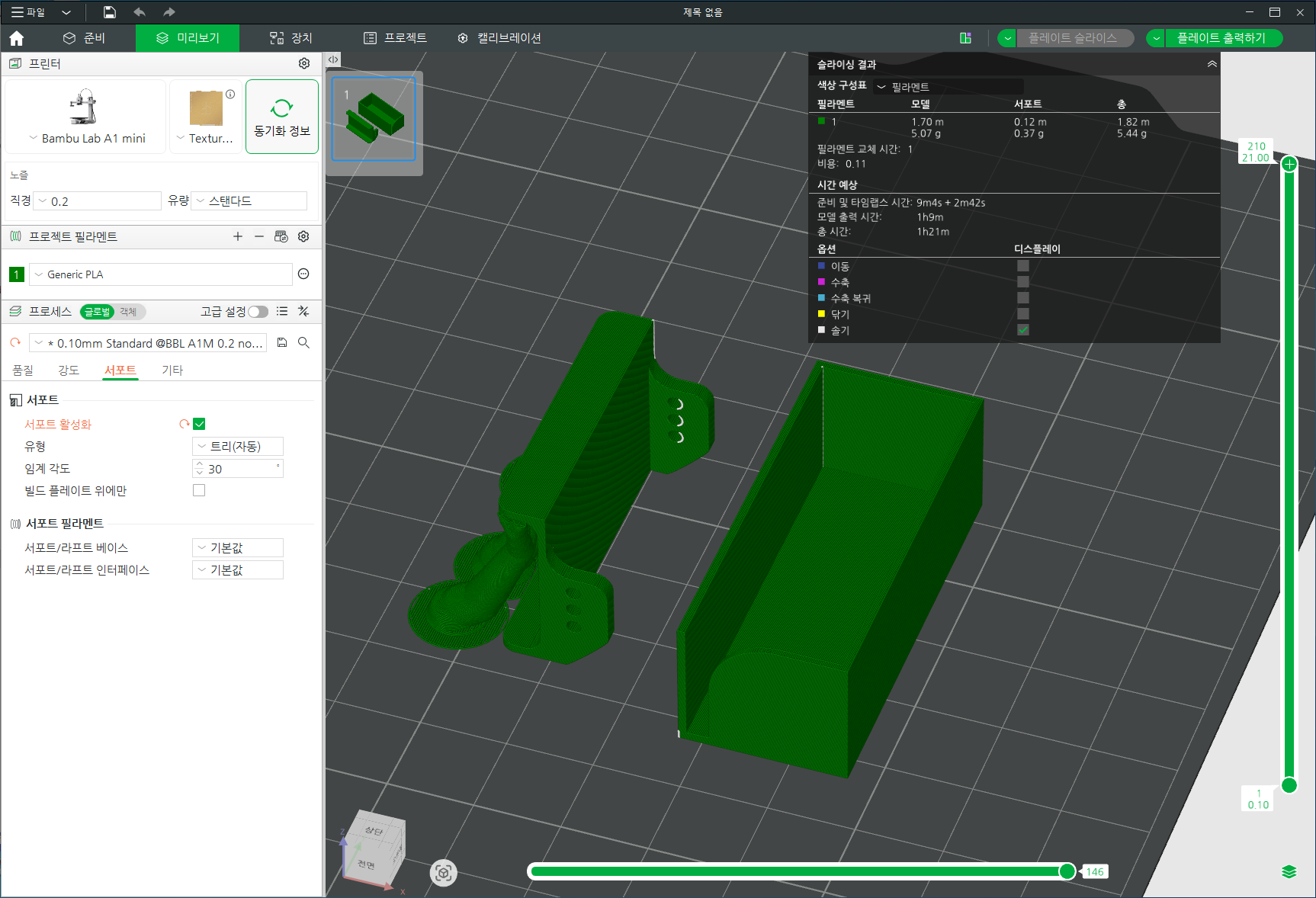
Task: Select plate 1 thumbnail
Action: click(374, 118)
